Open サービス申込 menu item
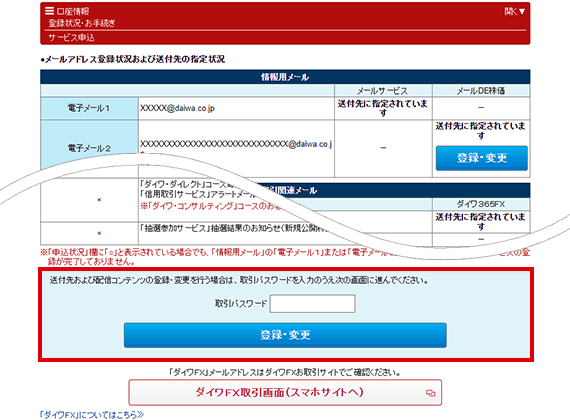 coord(71,37)
